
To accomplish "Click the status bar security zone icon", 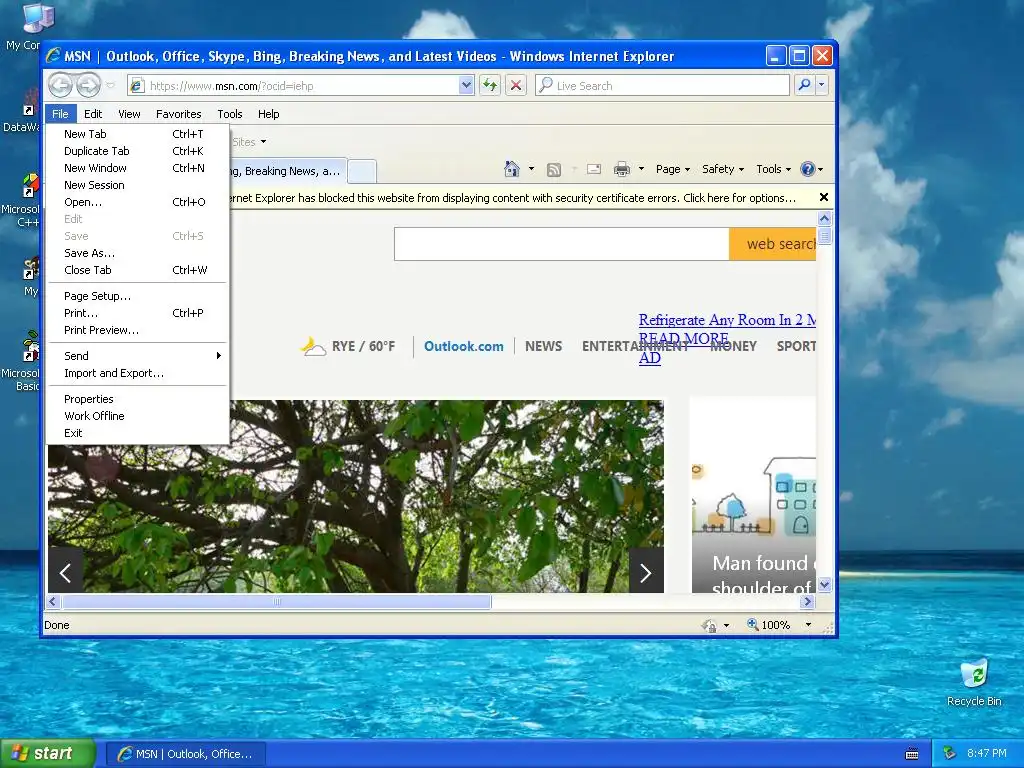I will pos(709,626).
